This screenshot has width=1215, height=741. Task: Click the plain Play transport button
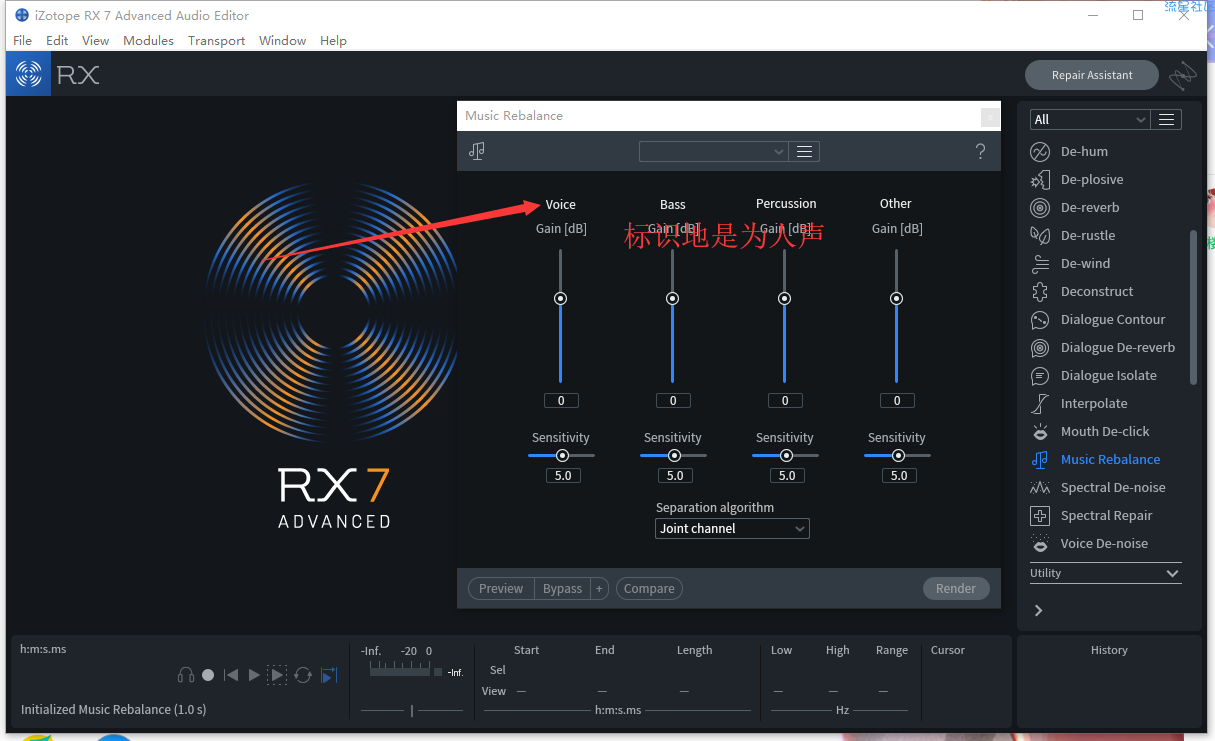tap(254, 675)
